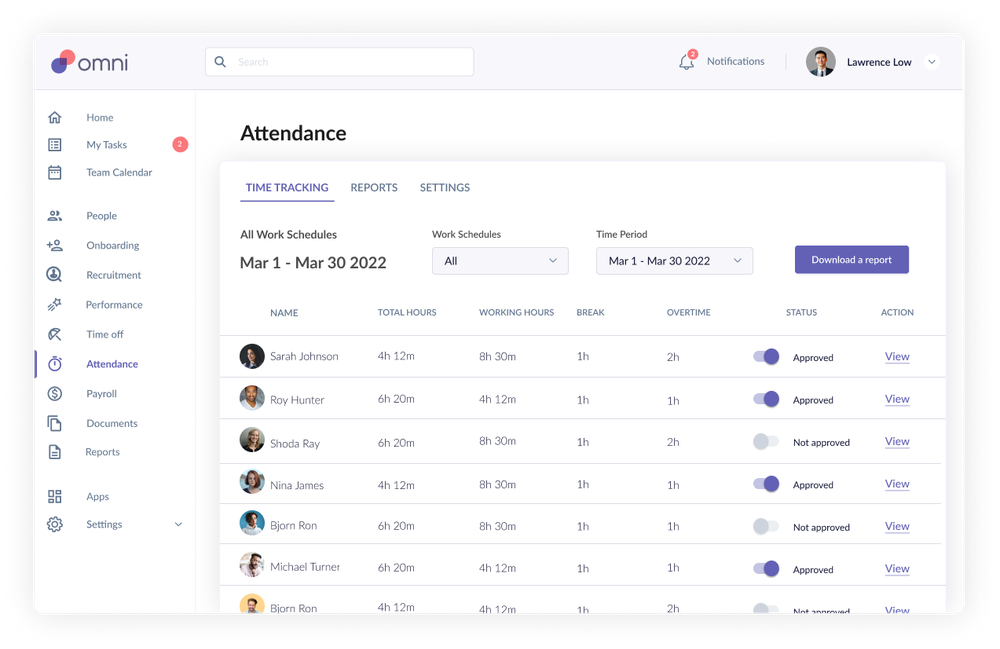The image size is (1000, 649).
Task: Click the Total Hours column header
Action: pyautogui.click(x=407, y=312)
